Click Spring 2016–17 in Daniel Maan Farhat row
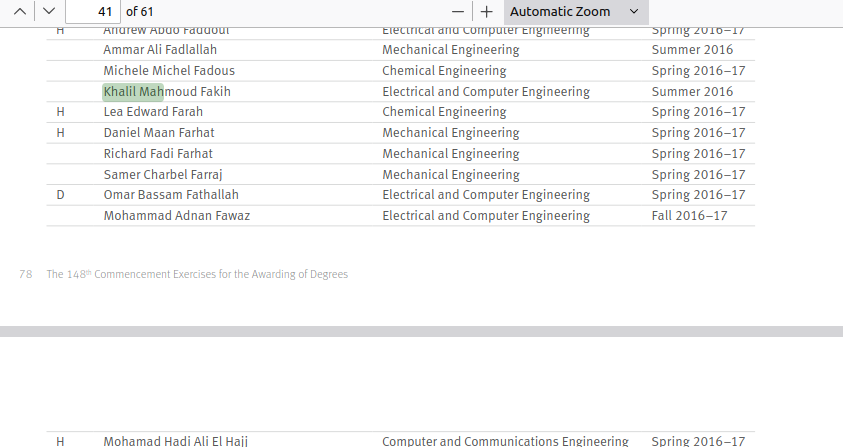Screen dimensions: 843x447 point(698,133)
